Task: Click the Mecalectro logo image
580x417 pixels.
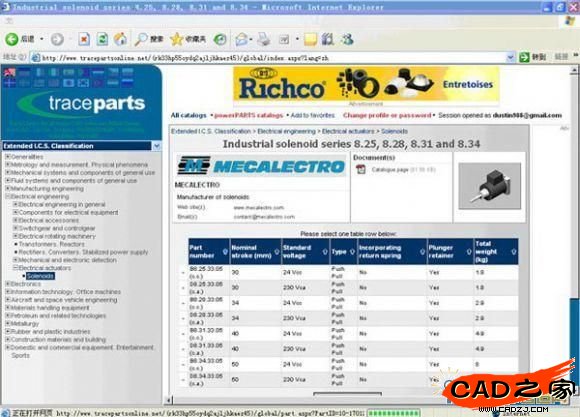Action: (x=261, y=165)
